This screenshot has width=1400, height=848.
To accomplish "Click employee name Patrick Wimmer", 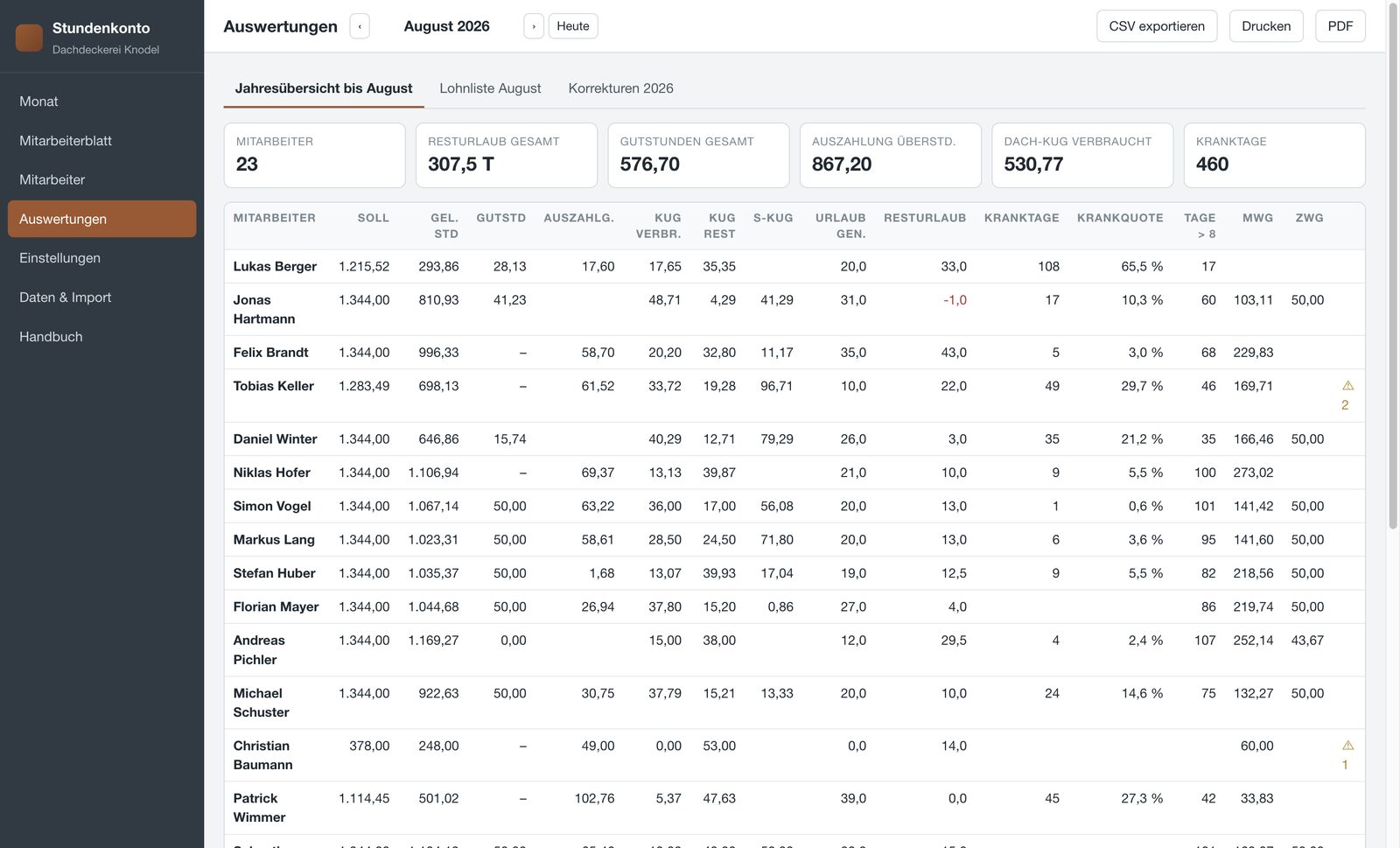I will click(x=259, y=808).
